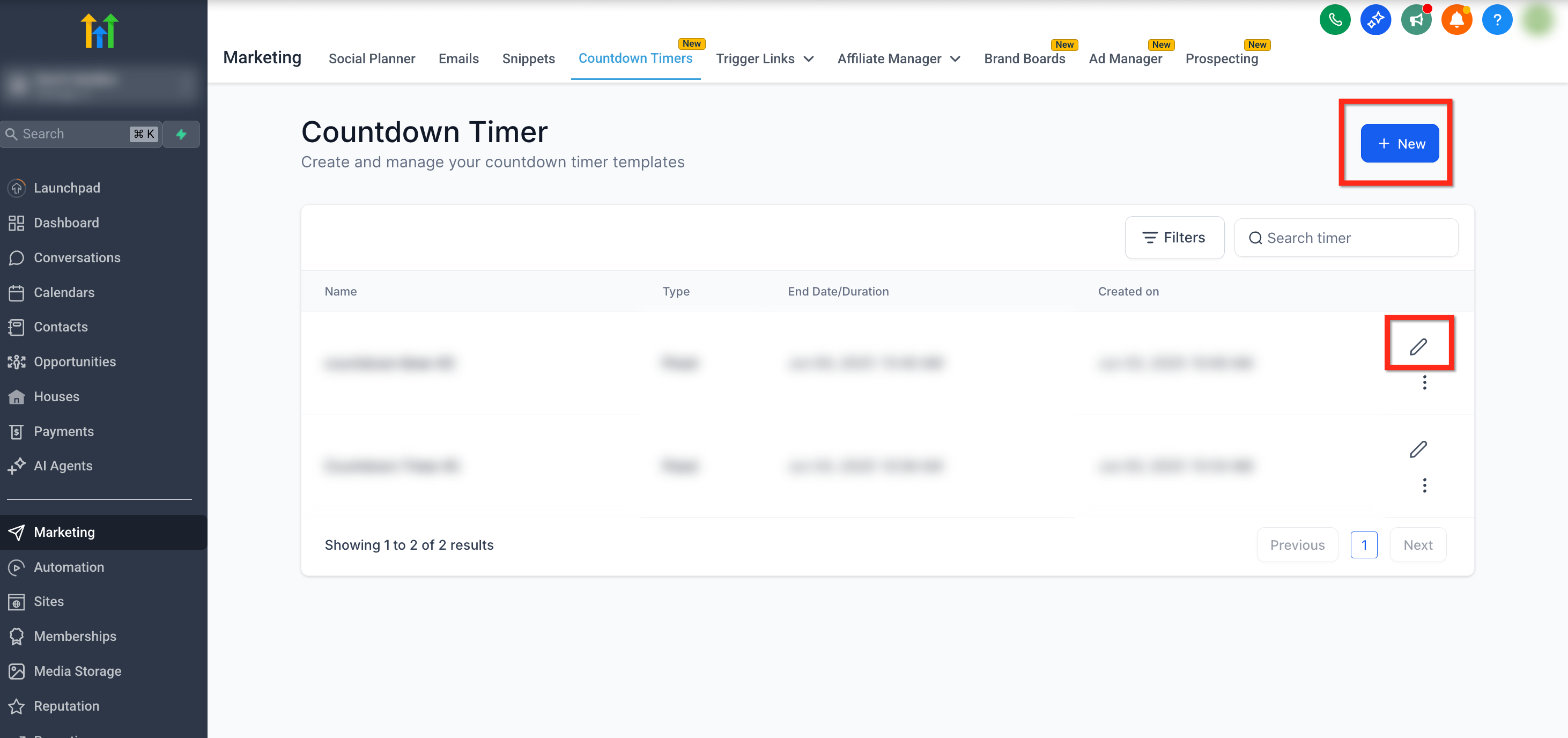Switch to the Social Planner tab

coord(371,58)
